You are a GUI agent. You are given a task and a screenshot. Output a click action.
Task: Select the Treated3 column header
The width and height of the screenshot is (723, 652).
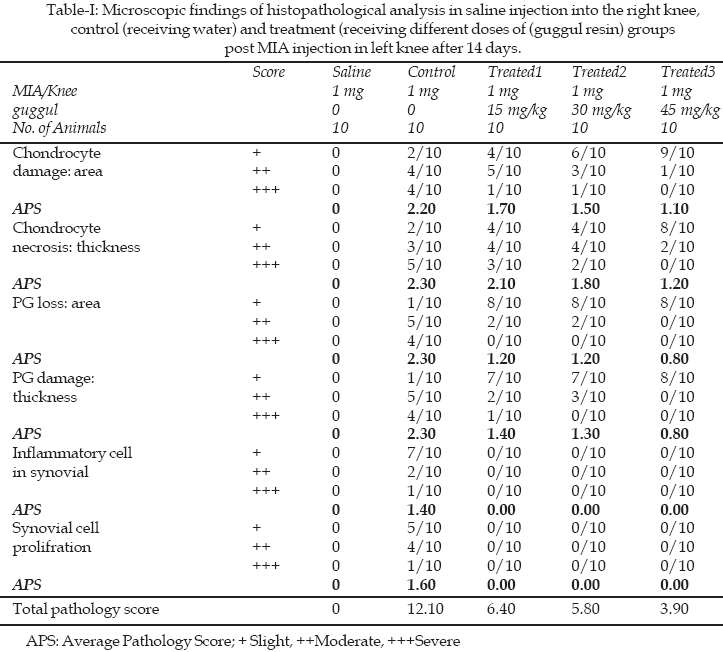pyautogui.click(x=687, y=72)
